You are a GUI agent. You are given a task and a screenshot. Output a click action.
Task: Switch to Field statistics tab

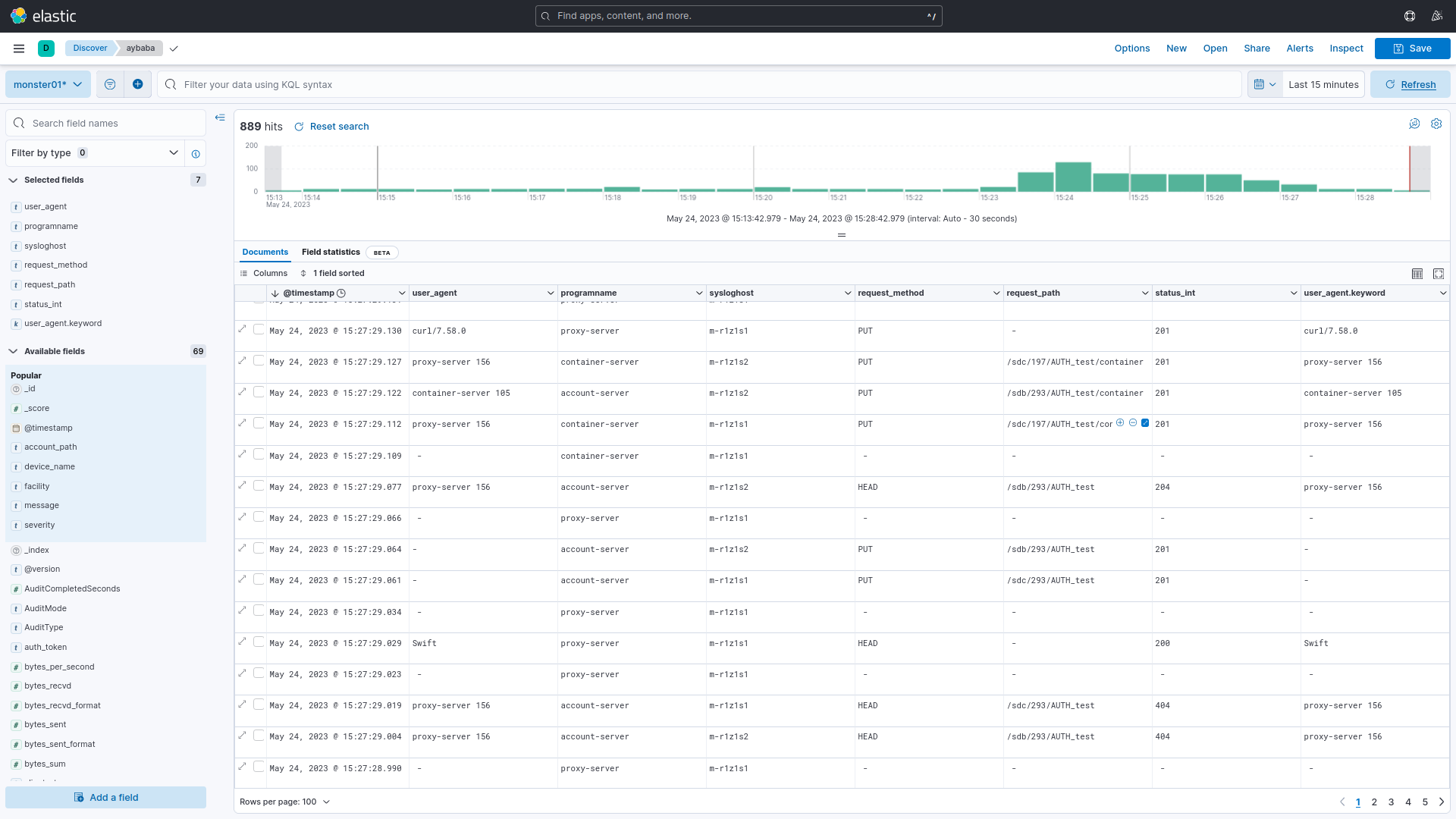[331, 253]
